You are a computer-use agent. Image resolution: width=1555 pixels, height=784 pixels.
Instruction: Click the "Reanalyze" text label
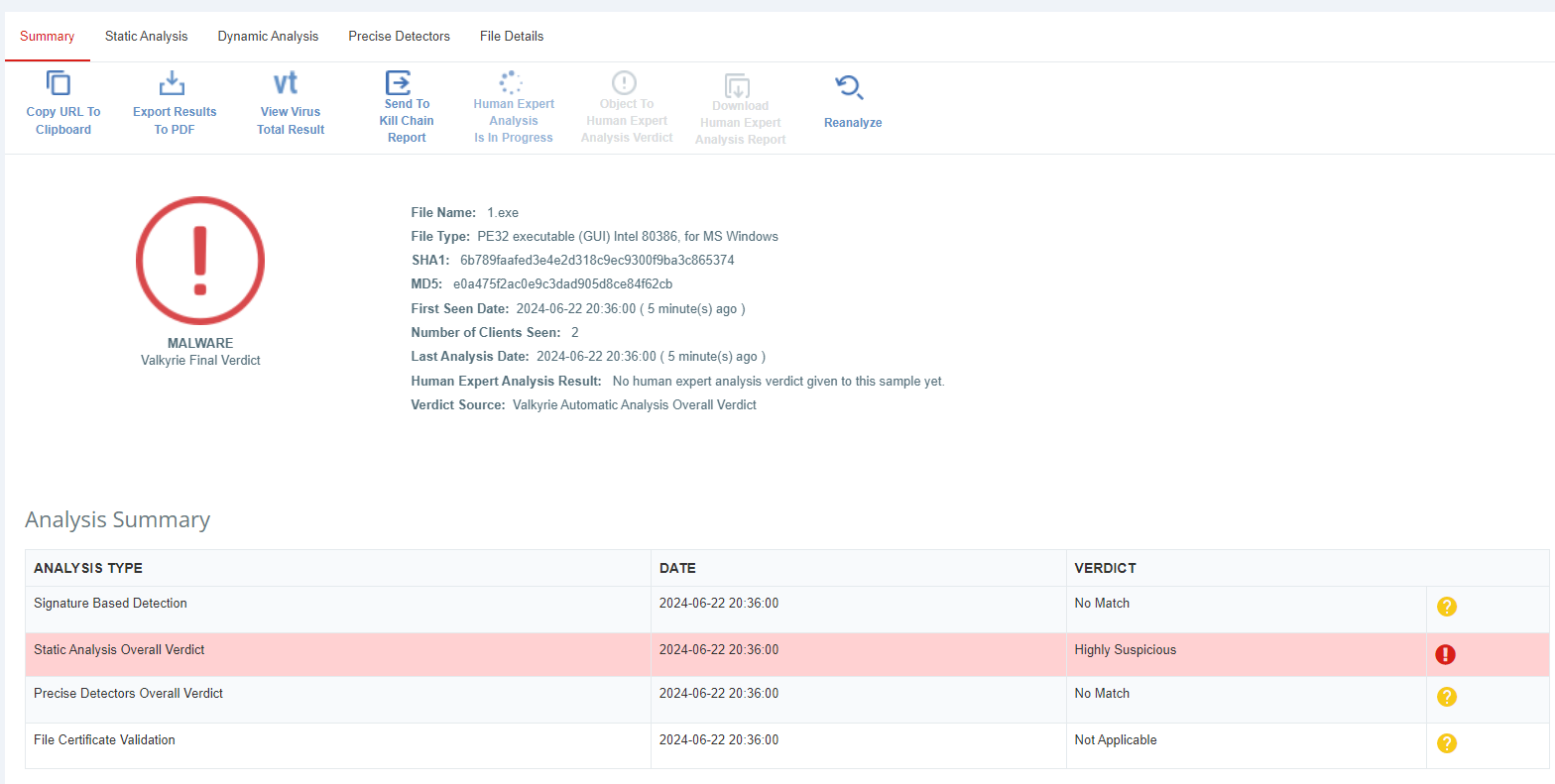[x=853, y=123]
